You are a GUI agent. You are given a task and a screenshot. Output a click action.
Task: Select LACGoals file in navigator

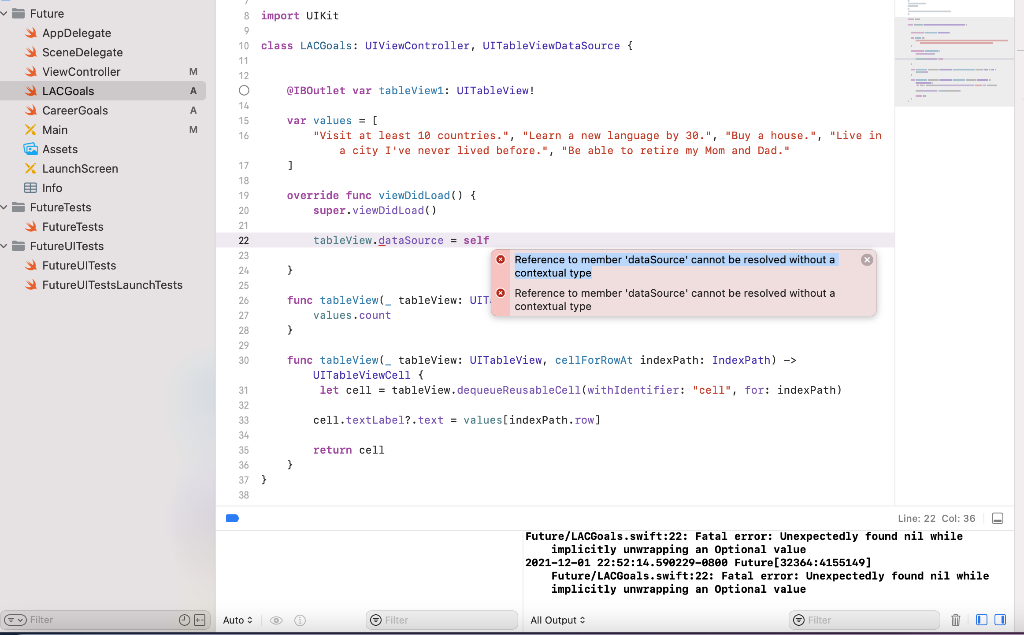tap(68, 91)
